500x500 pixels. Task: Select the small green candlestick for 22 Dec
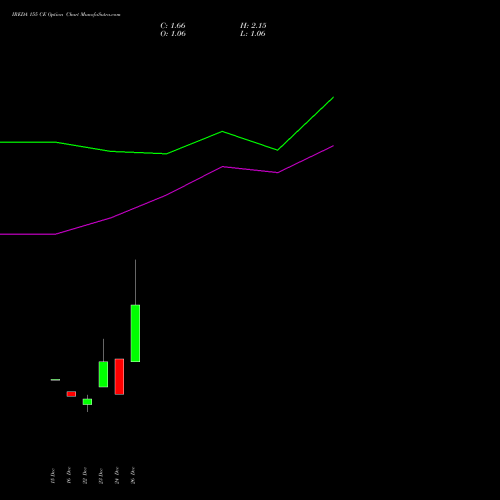pyautogui.click(x=87, y=402)
